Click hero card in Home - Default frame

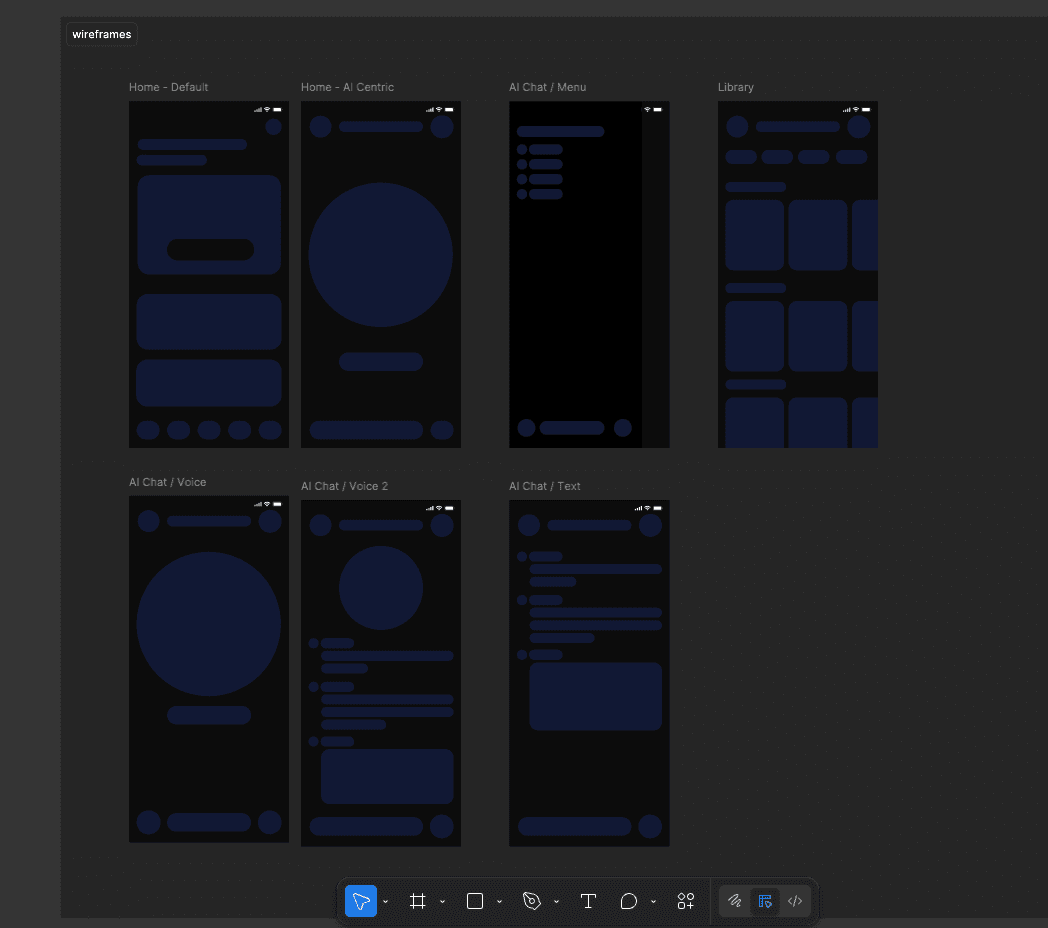209,225
